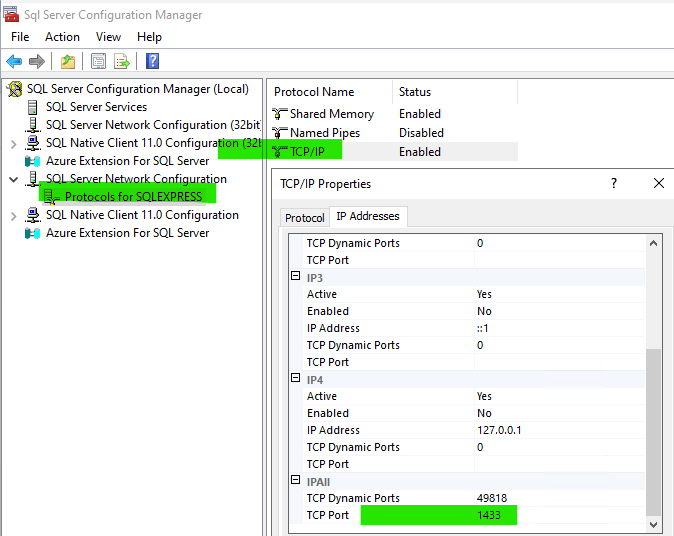Click the scrollbar down arrow in properties

(x=653, y=525)
